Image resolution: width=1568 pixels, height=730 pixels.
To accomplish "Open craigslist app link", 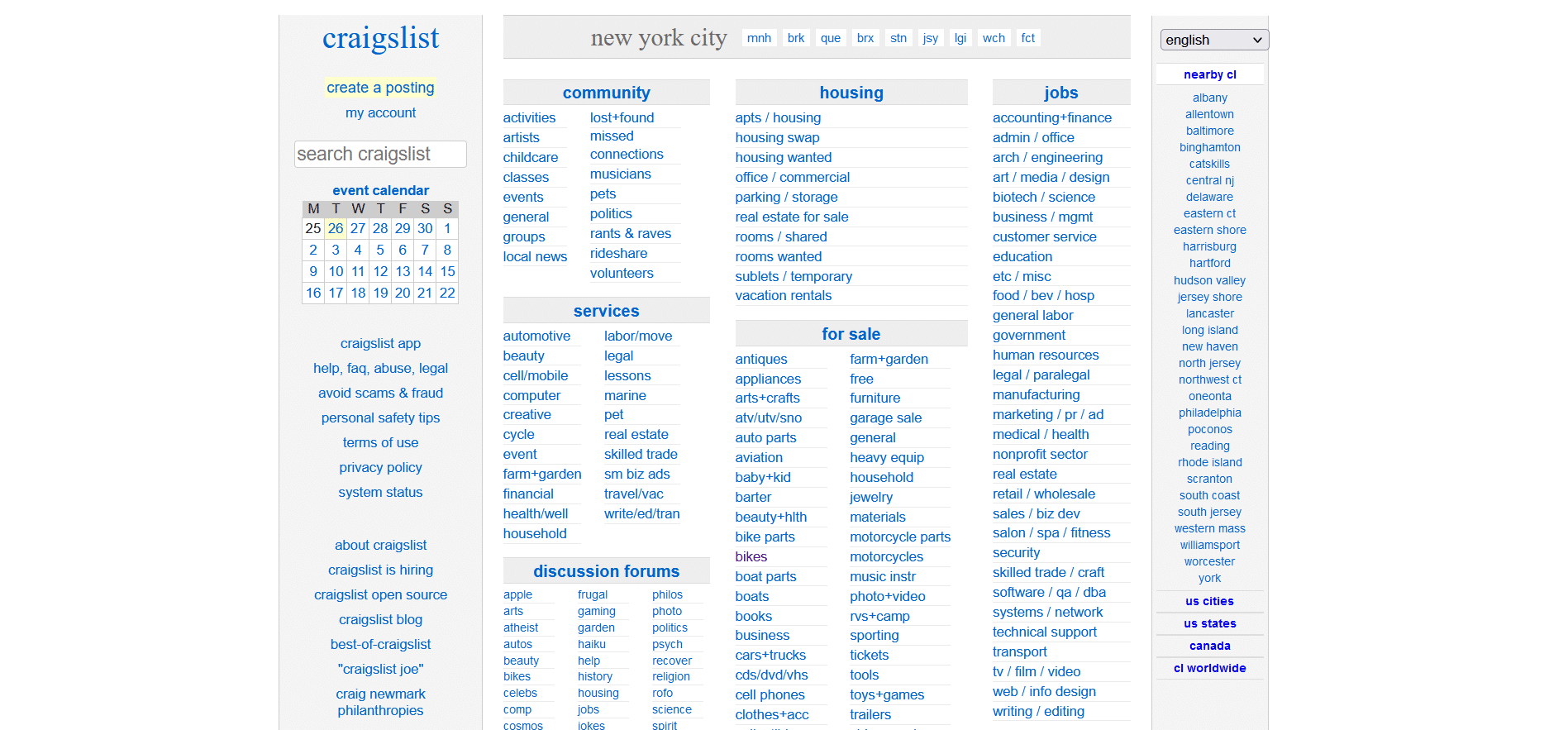I will [x=380, y=343].
